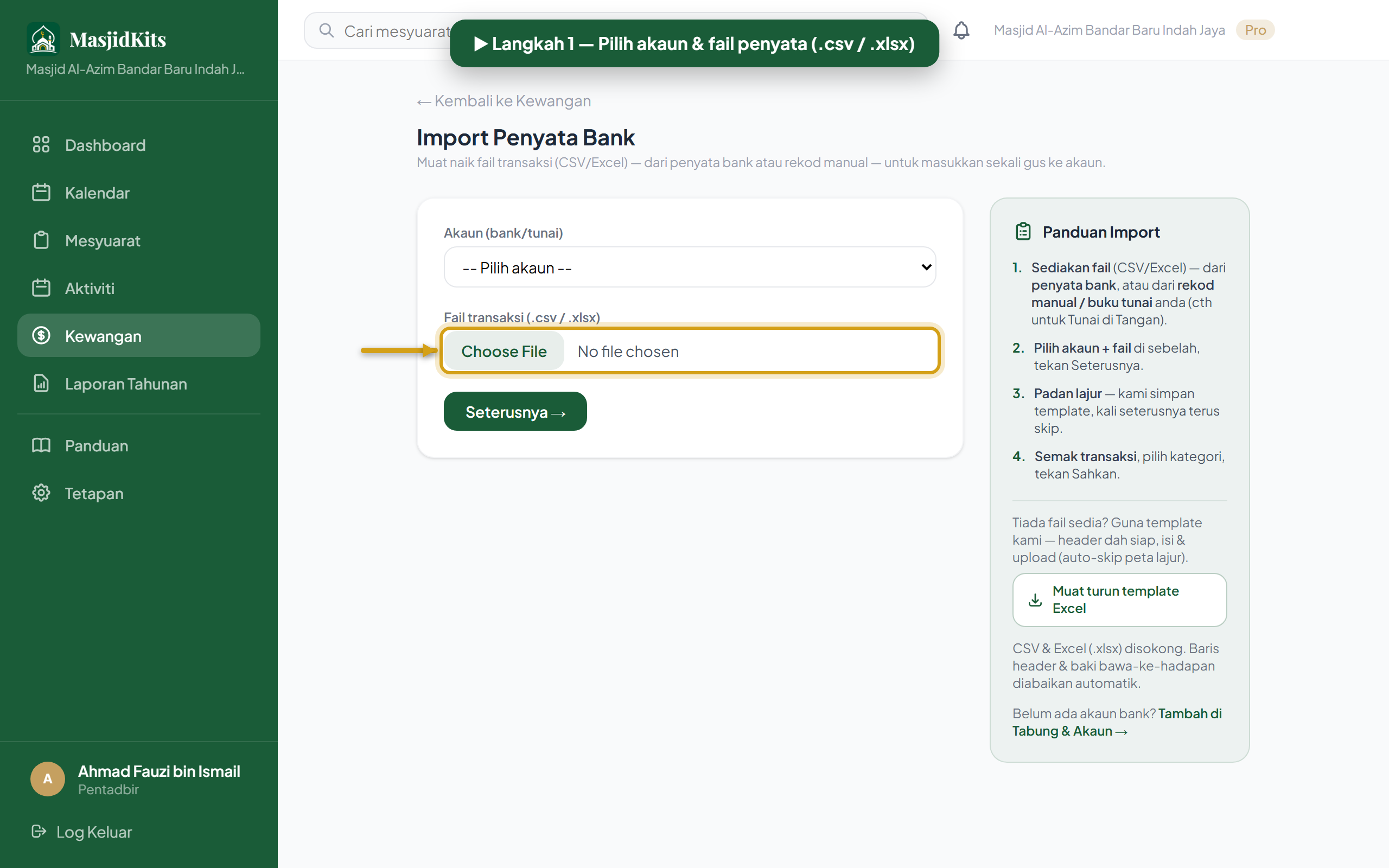Select the Kewangan menu item
Viewport: 1389px width, 868px height.
pyautogui.click(x=139, y=335)
